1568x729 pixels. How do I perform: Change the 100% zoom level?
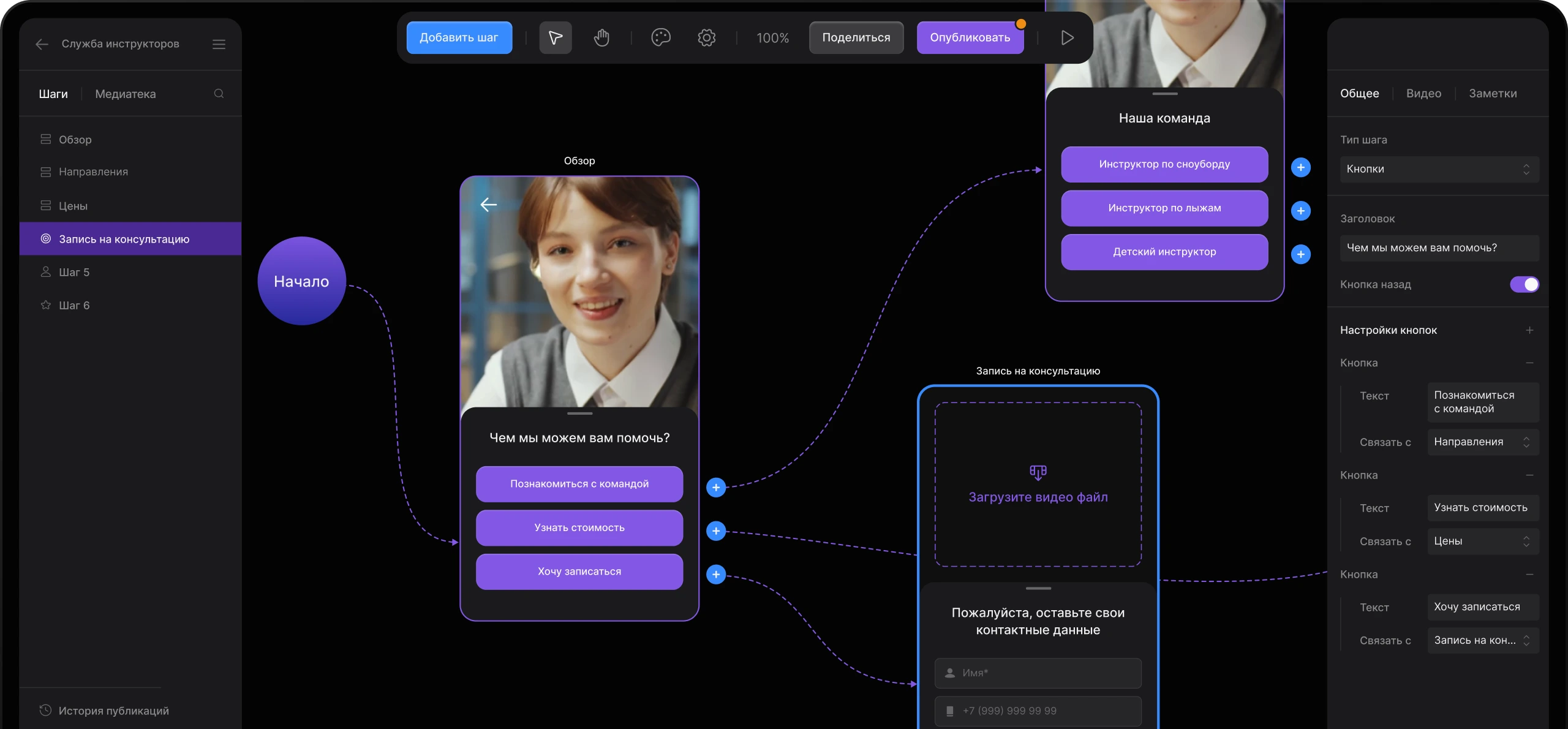(772, 38)
